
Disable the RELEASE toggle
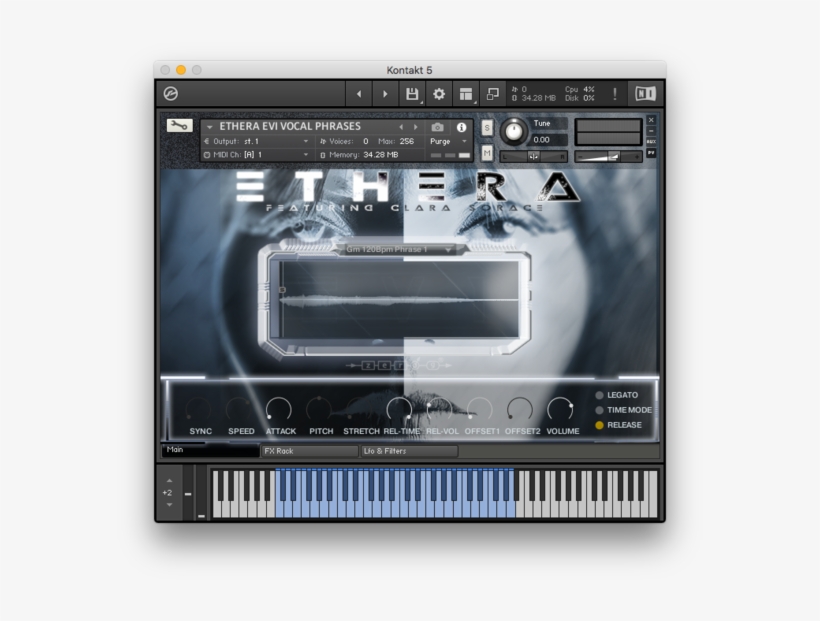tap(600, 424)
